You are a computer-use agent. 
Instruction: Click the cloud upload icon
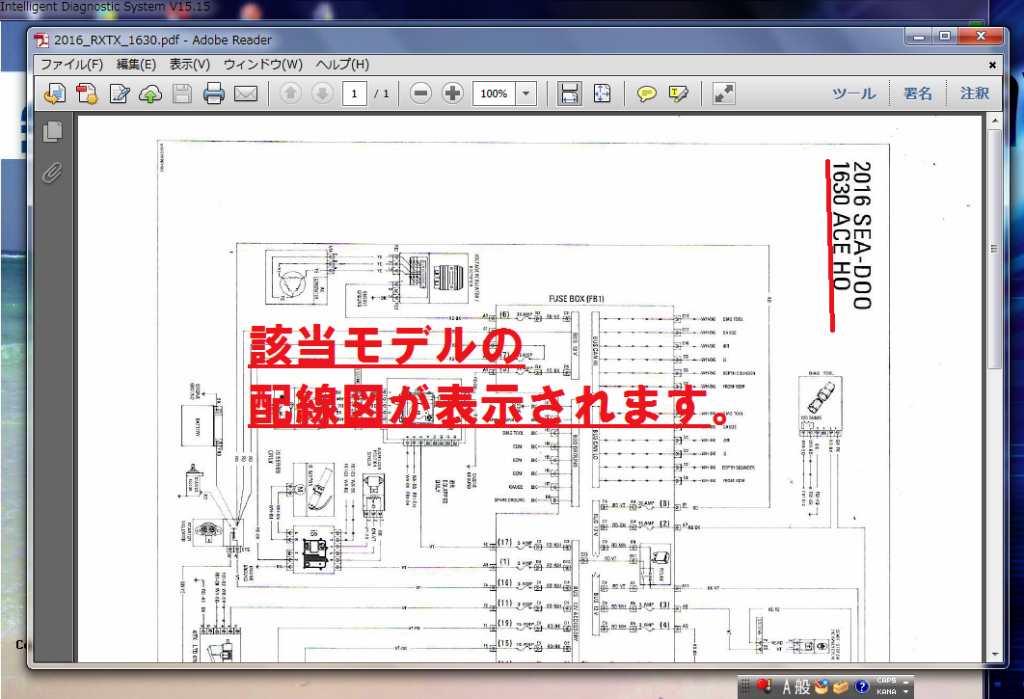[x=150, y=94]
